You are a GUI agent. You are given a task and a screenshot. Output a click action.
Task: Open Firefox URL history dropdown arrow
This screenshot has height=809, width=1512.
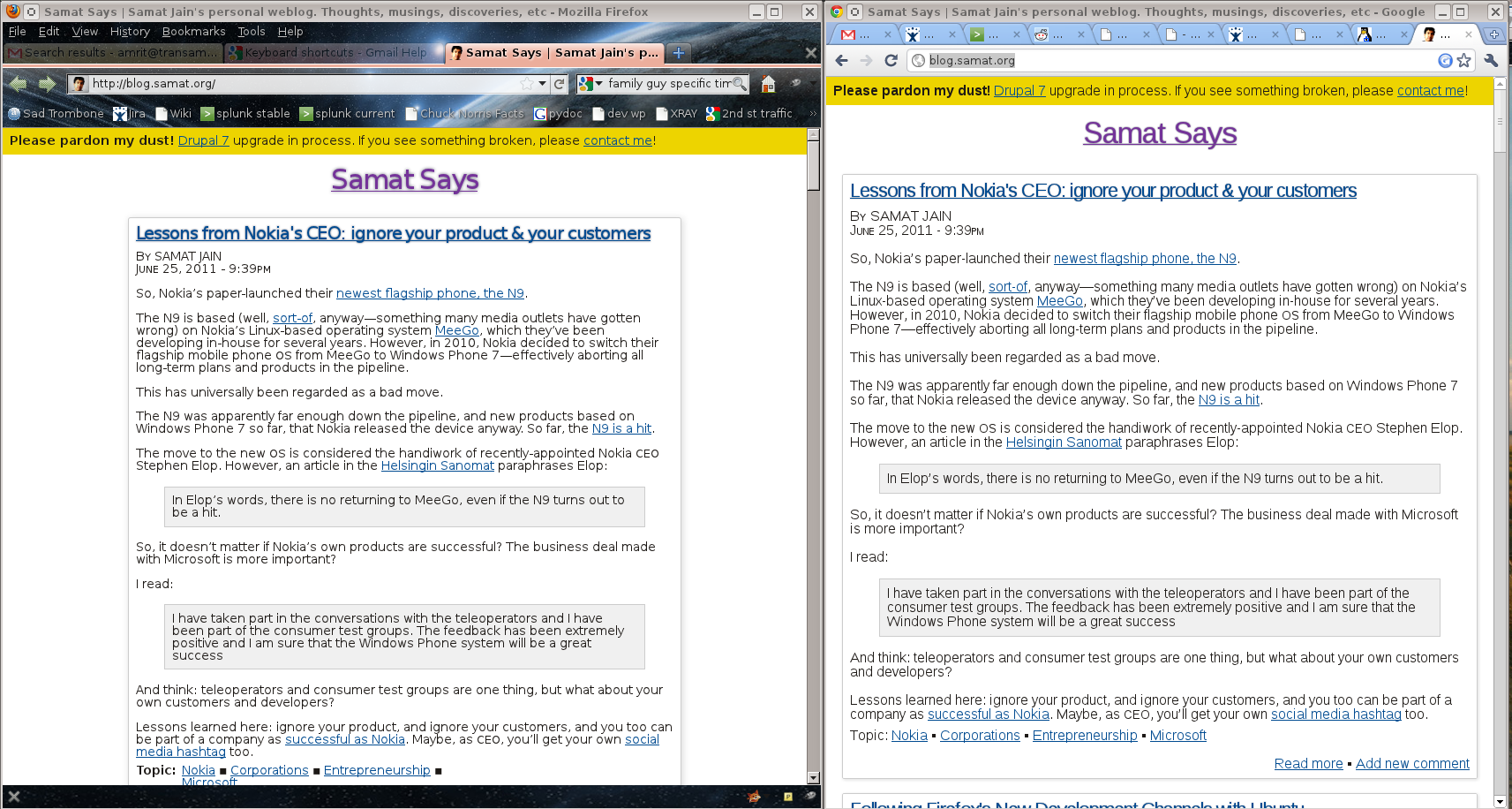[542, 84]
